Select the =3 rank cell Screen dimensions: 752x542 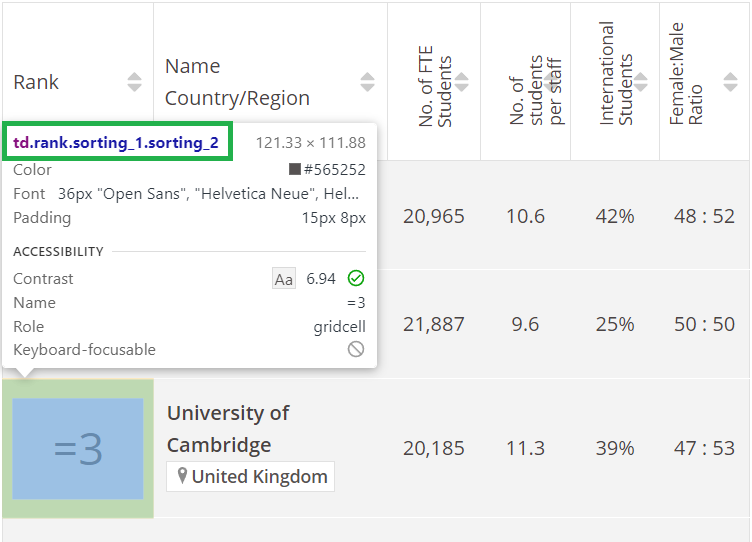[x=78, y=448]
